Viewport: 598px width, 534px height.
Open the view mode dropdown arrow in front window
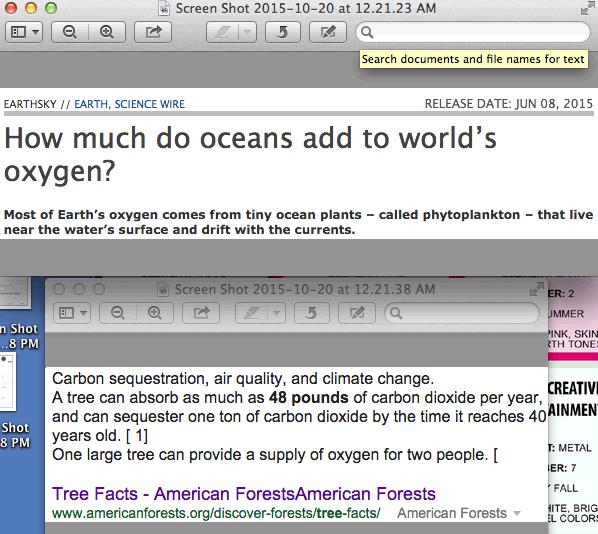point(35,32)
